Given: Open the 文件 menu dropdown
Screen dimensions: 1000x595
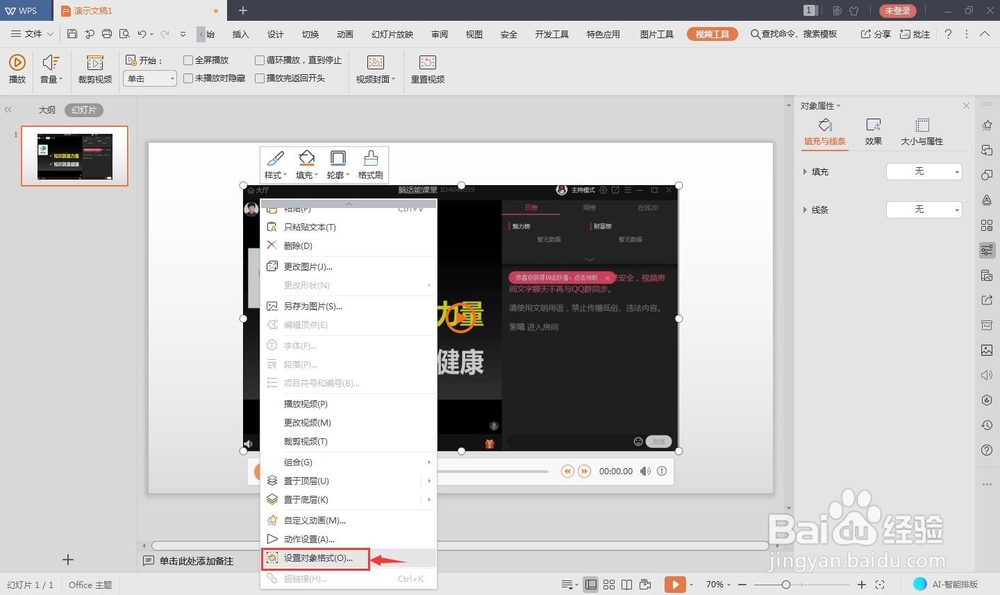Looking at the screenshot, I should point(32,34).
